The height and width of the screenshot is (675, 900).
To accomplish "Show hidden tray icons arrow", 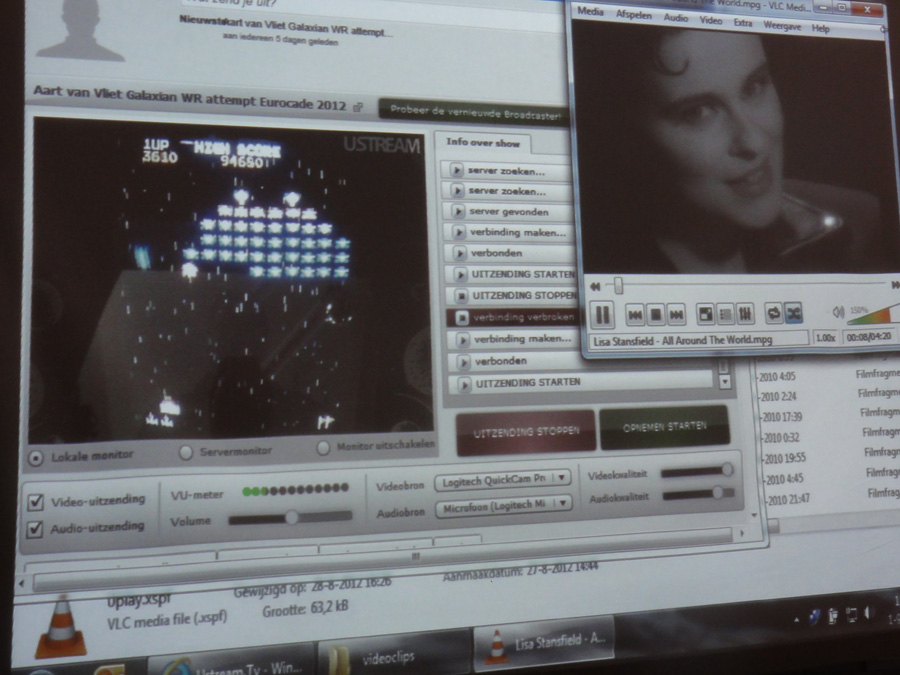I will (x=796, y=620).
